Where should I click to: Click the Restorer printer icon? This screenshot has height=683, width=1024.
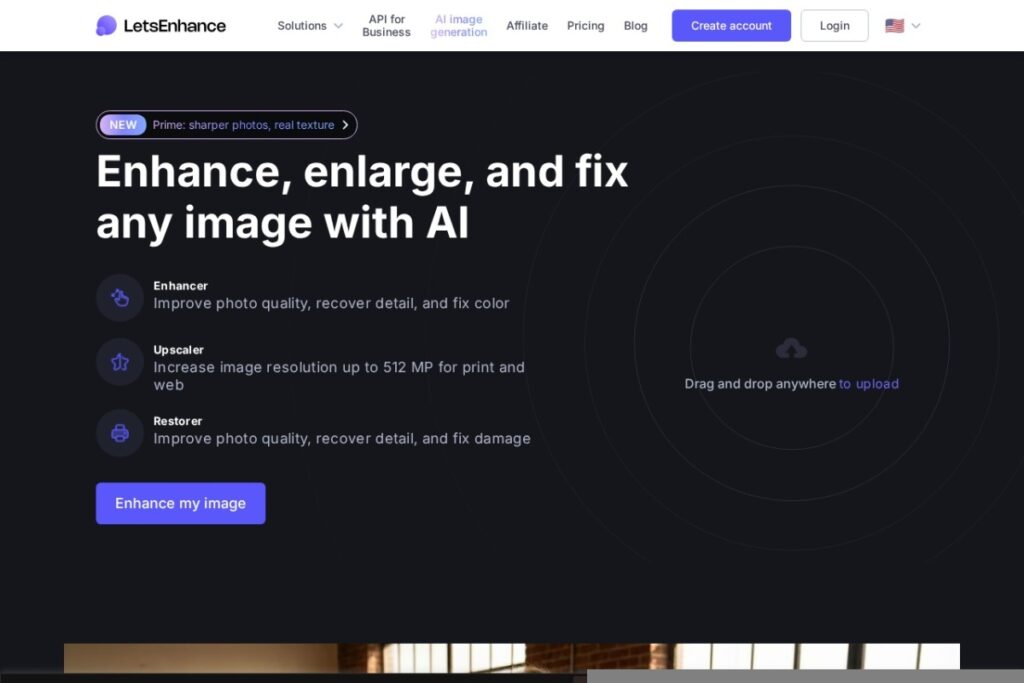[x=120, y=433]
